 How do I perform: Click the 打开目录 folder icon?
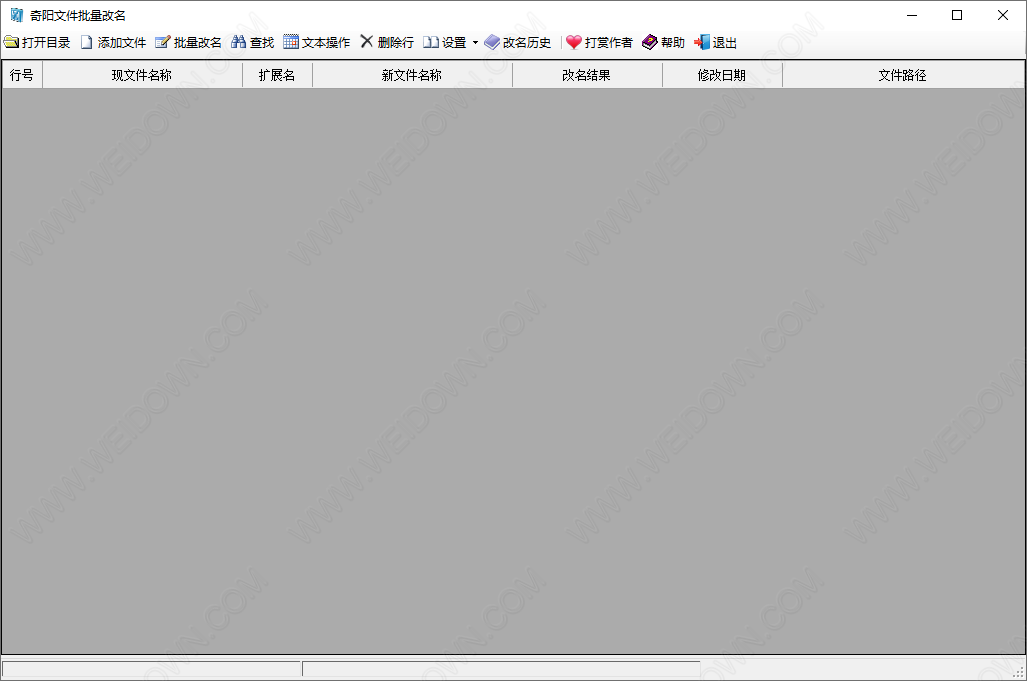tap(11, 43)
